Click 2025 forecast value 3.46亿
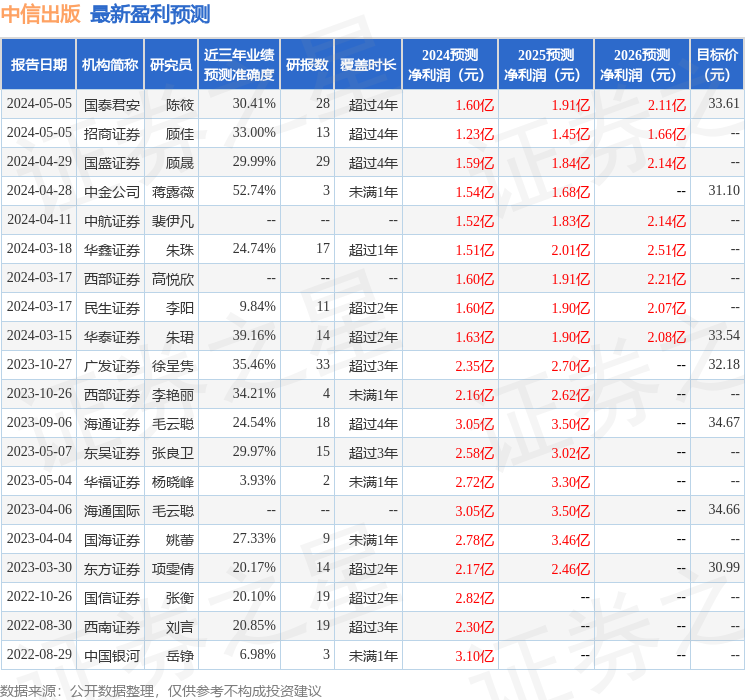The width and height of the screenshot is (745, 700). 571,539
